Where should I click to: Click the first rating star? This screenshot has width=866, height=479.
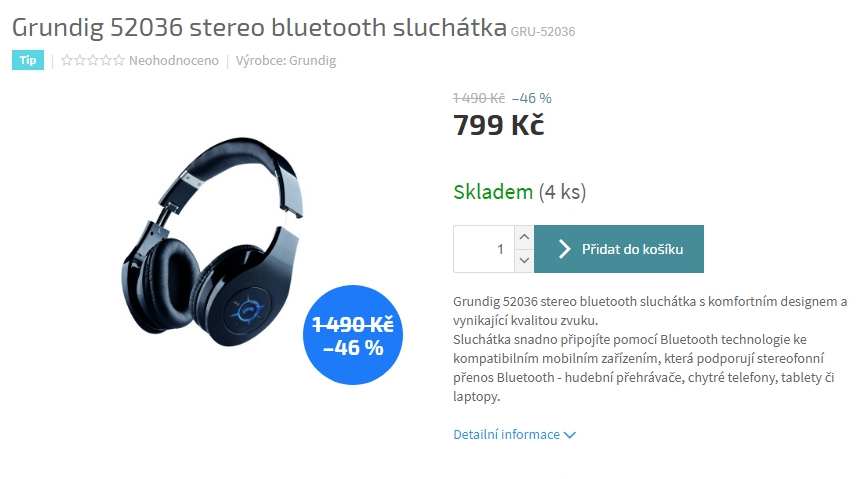click(x=67, y=60)
